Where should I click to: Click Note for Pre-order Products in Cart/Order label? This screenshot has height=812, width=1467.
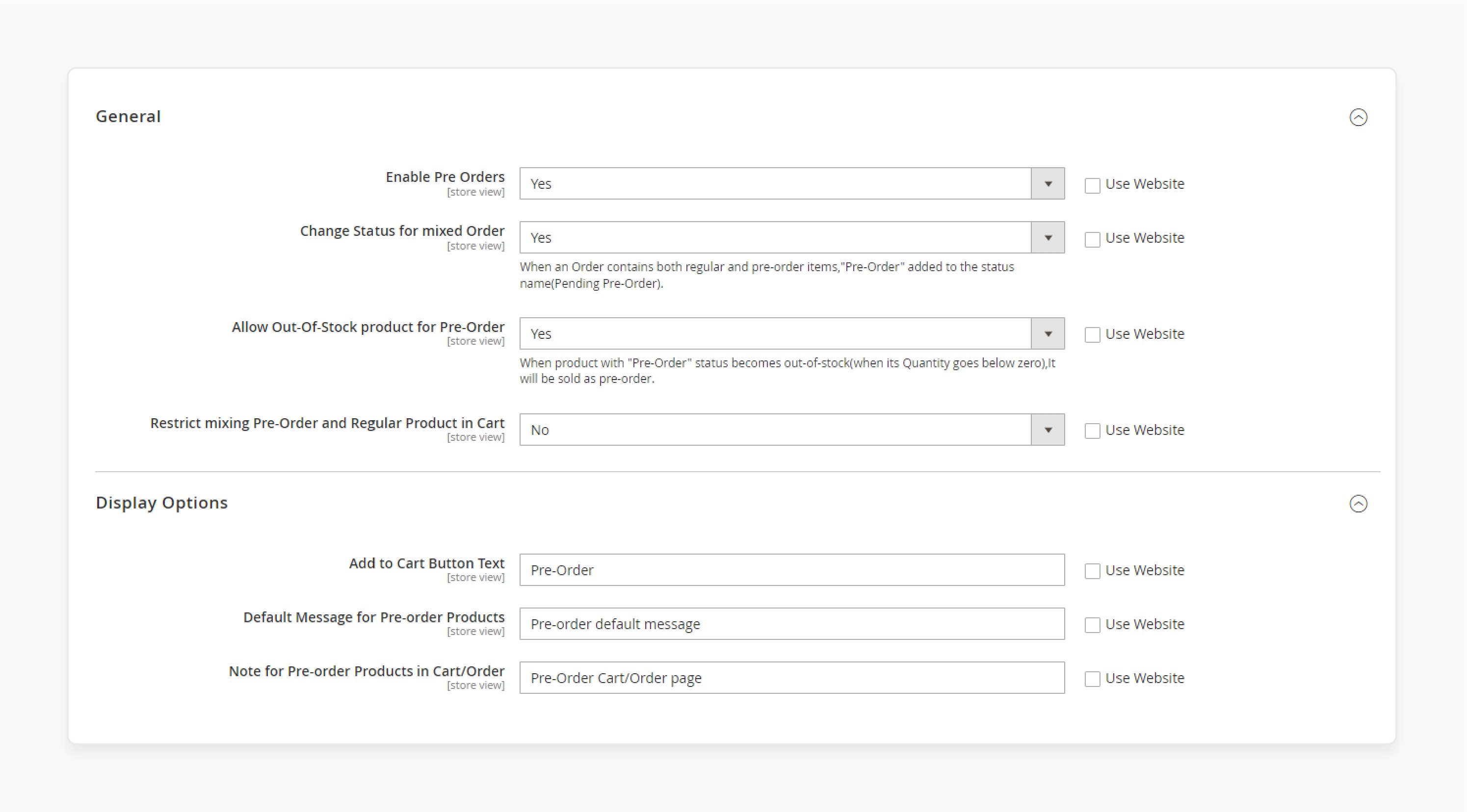coord(367,671)
